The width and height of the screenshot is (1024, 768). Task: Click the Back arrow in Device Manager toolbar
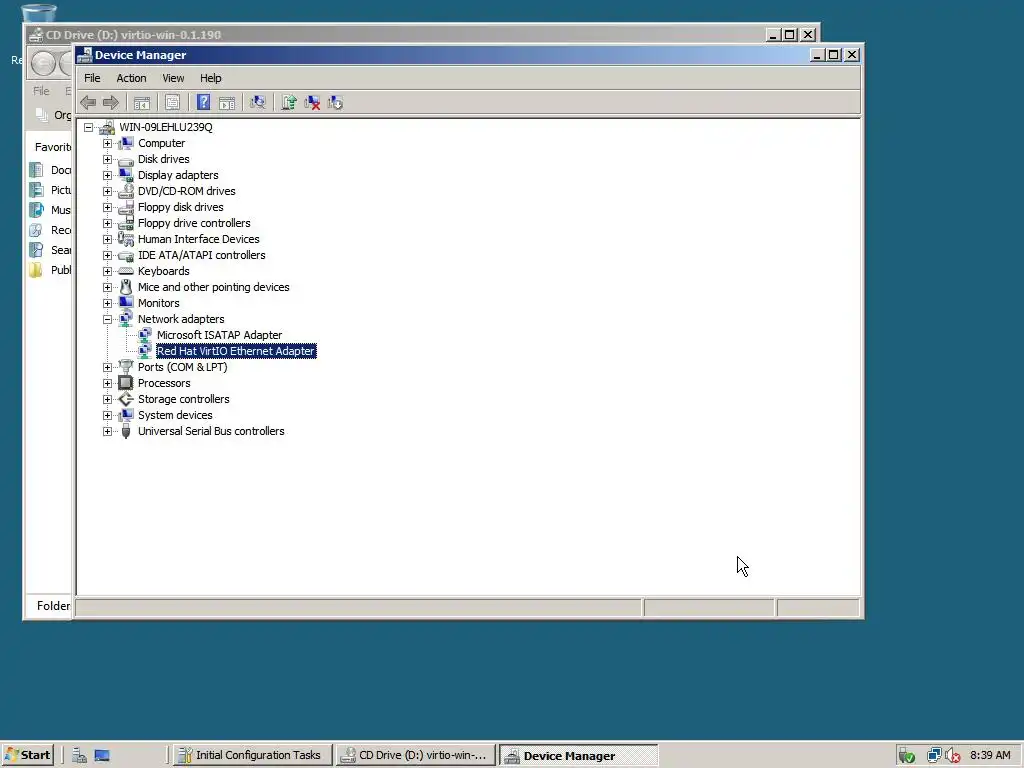click(88, 103)
